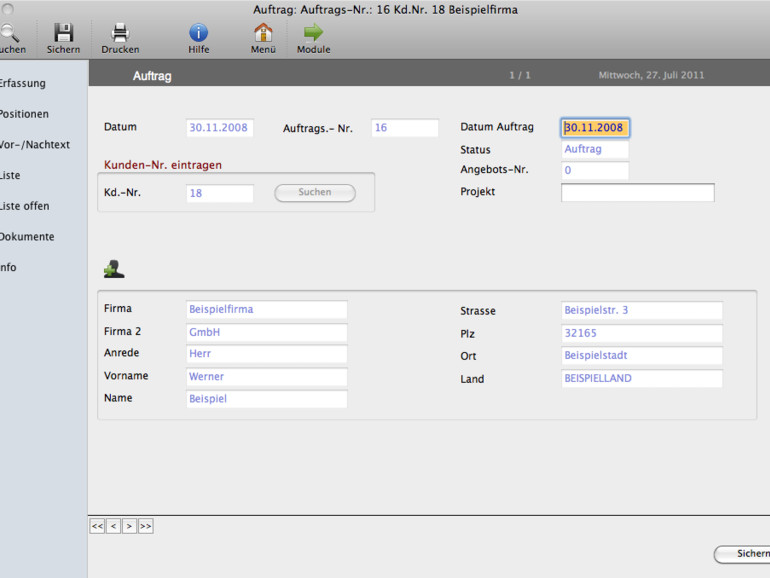Click the Firma 2 field with GmbH

pyautogui.click(x=267, y=332)
